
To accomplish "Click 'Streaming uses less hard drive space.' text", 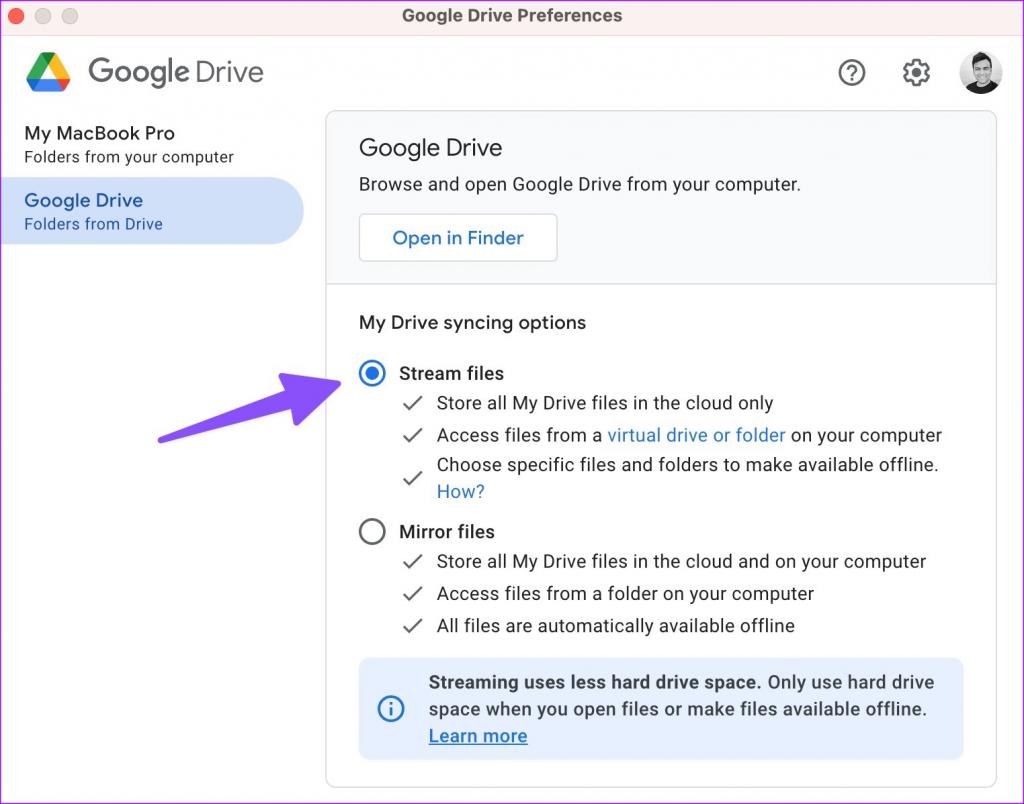I will tap(595, 683).
